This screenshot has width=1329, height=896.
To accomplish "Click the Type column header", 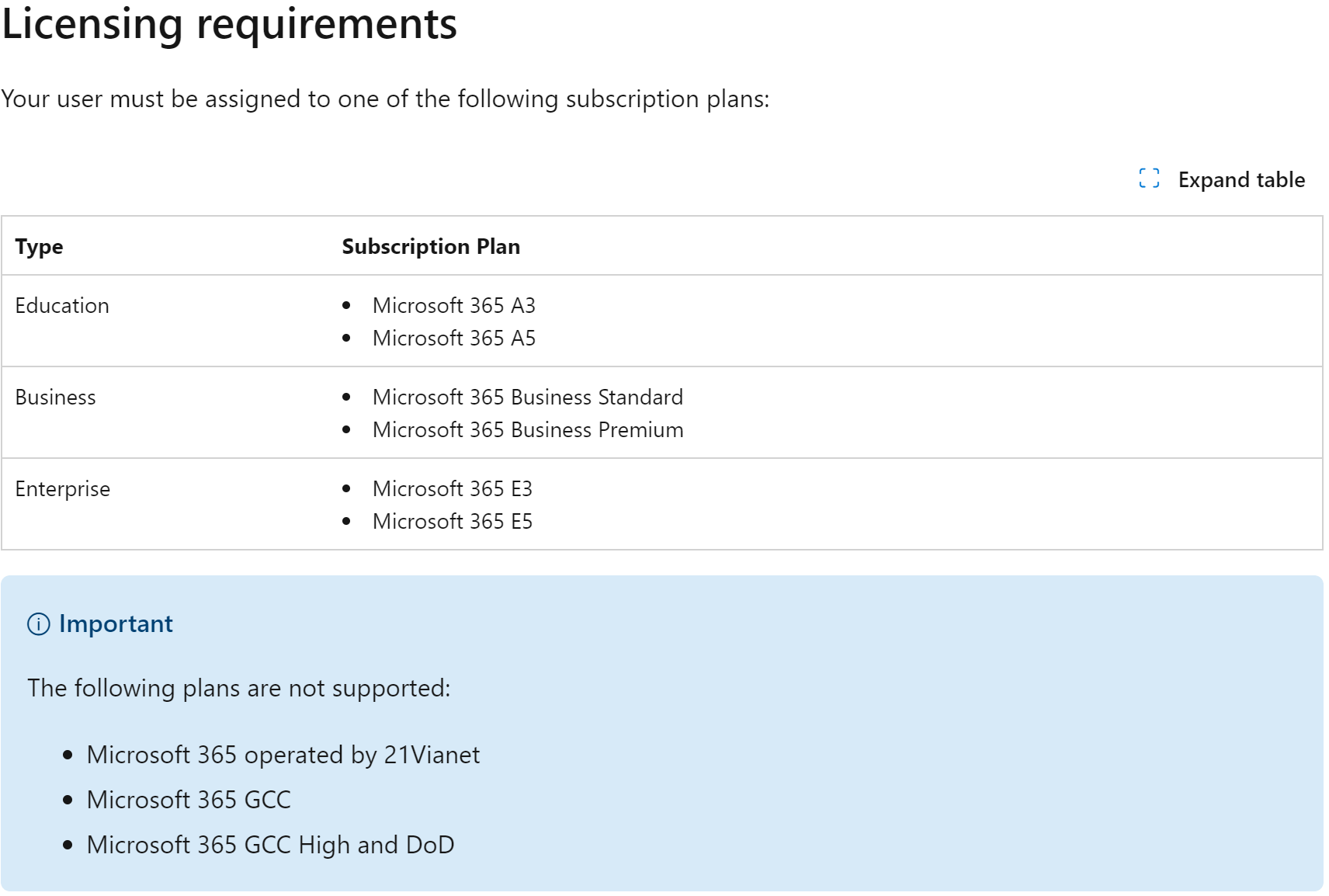I will [40, 247].
